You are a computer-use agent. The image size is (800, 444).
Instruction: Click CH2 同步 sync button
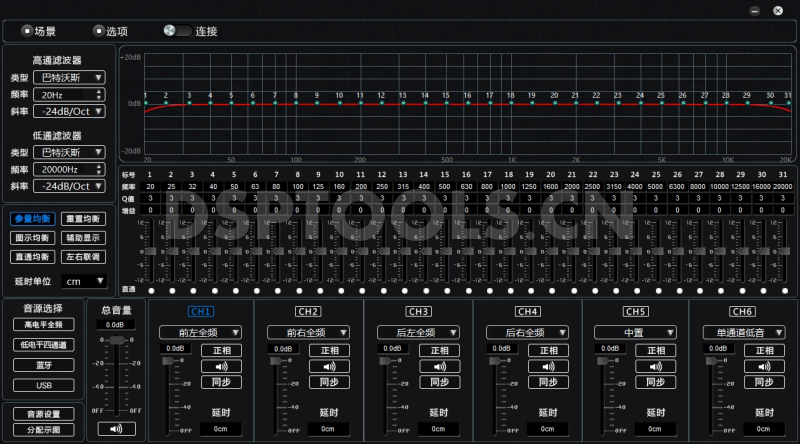click(x=329, y=382)
